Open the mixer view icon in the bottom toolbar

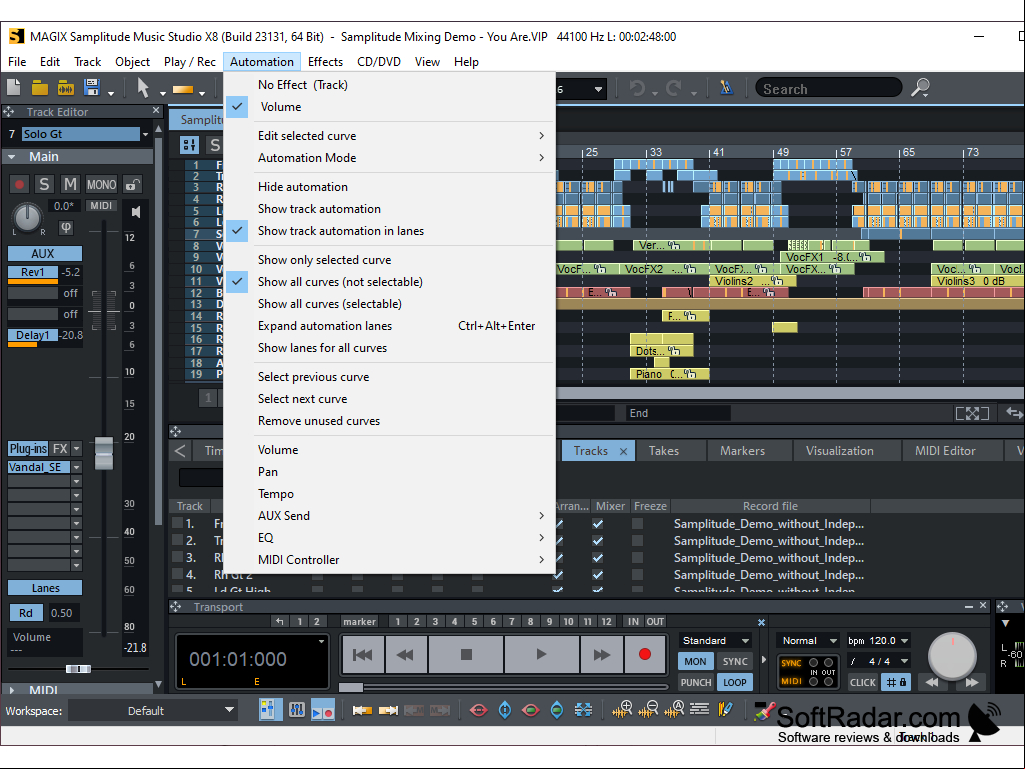tap(296, 709)
